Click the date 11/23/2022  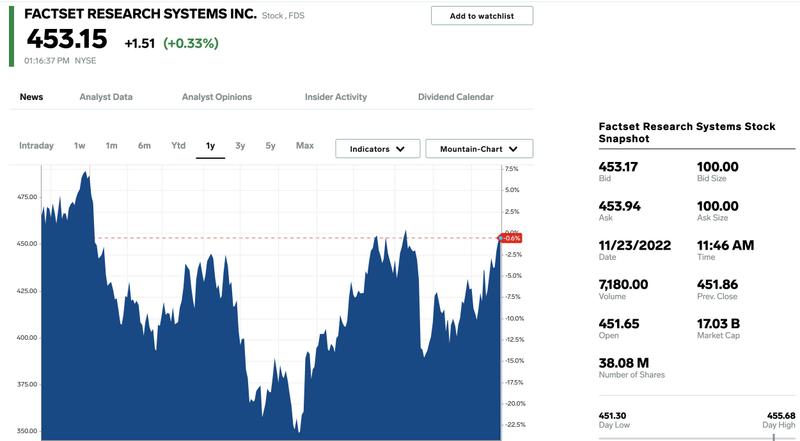click(x=635, y=246)
